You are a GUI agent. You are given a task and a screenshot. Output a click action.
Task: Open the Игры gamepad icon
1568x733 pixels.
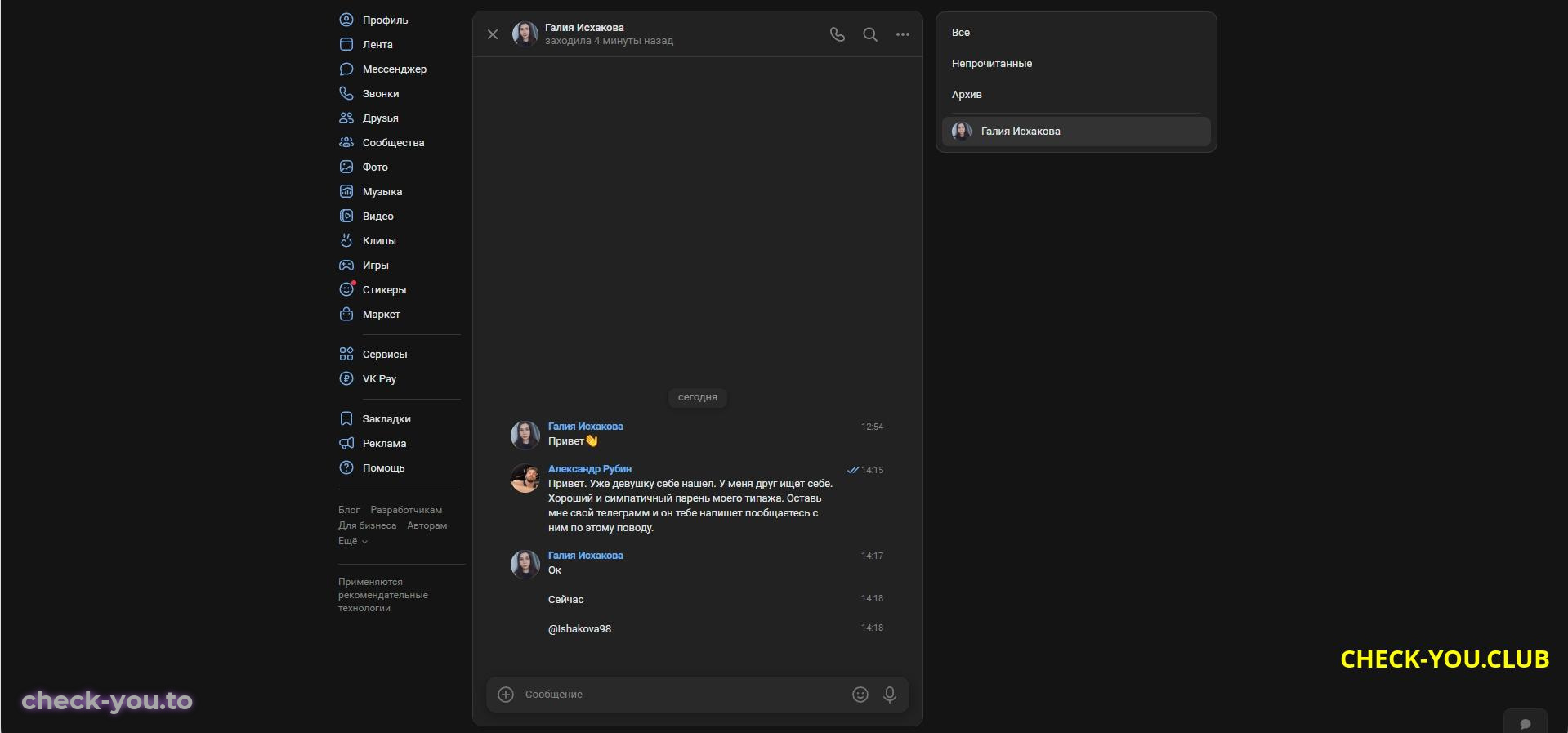346,265
